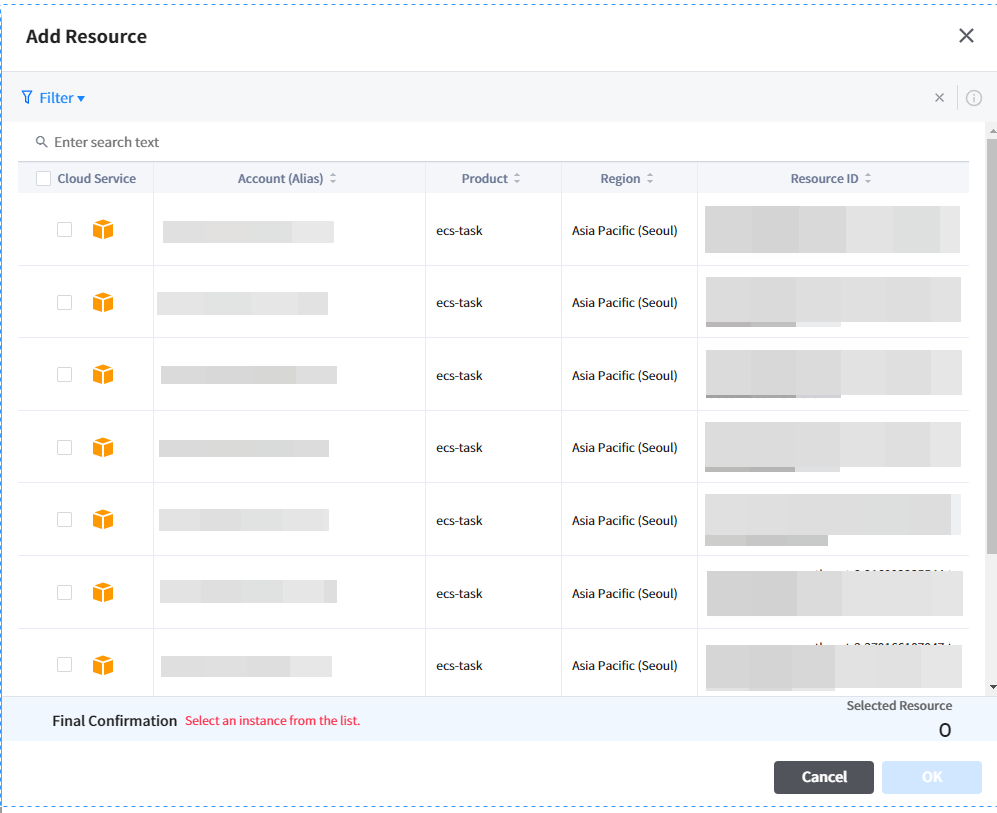Click the orange cube icon in fifth row
Viewport: 997px width, 813px height.
103,520
